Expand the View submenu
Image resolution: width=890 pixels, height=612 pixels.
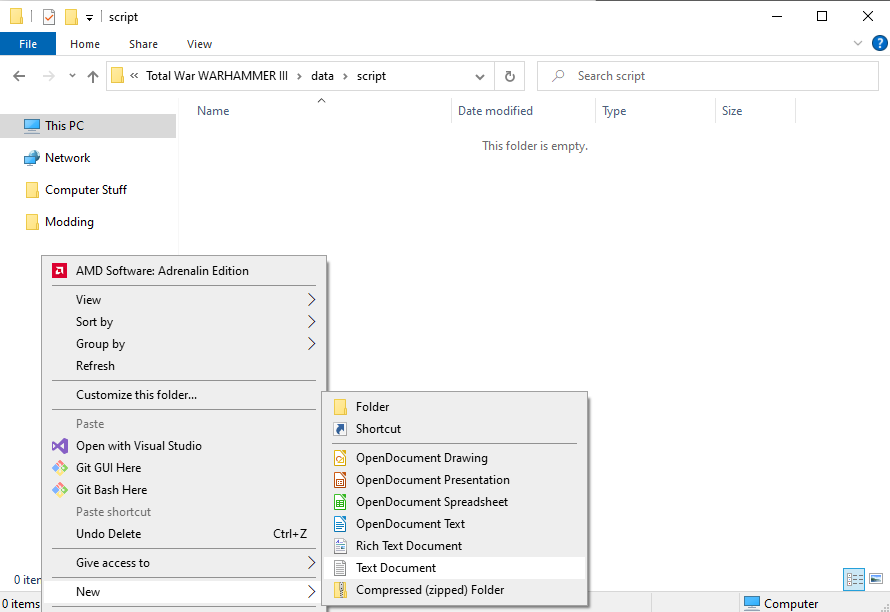(184, 300)
